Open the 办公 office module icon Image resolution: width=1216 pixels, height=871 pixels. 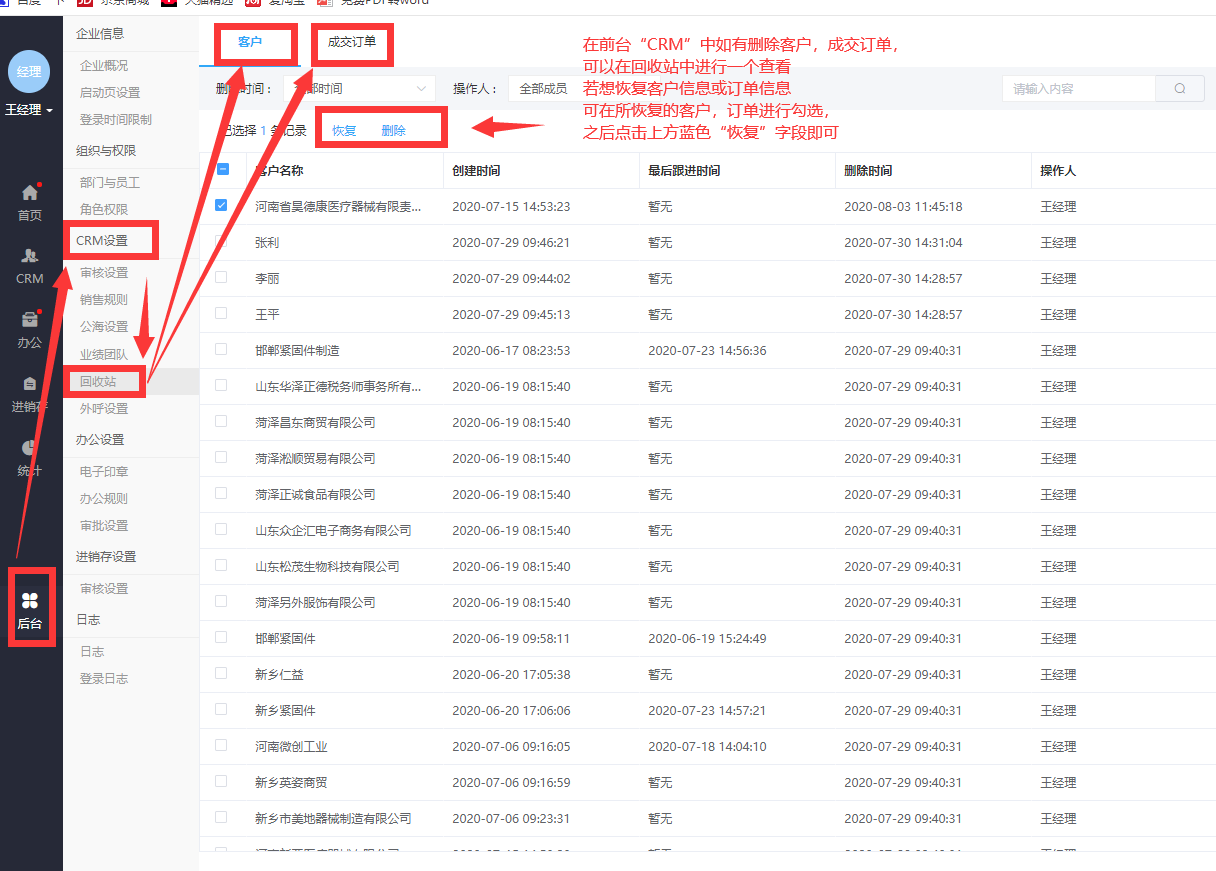coord(30,320)
